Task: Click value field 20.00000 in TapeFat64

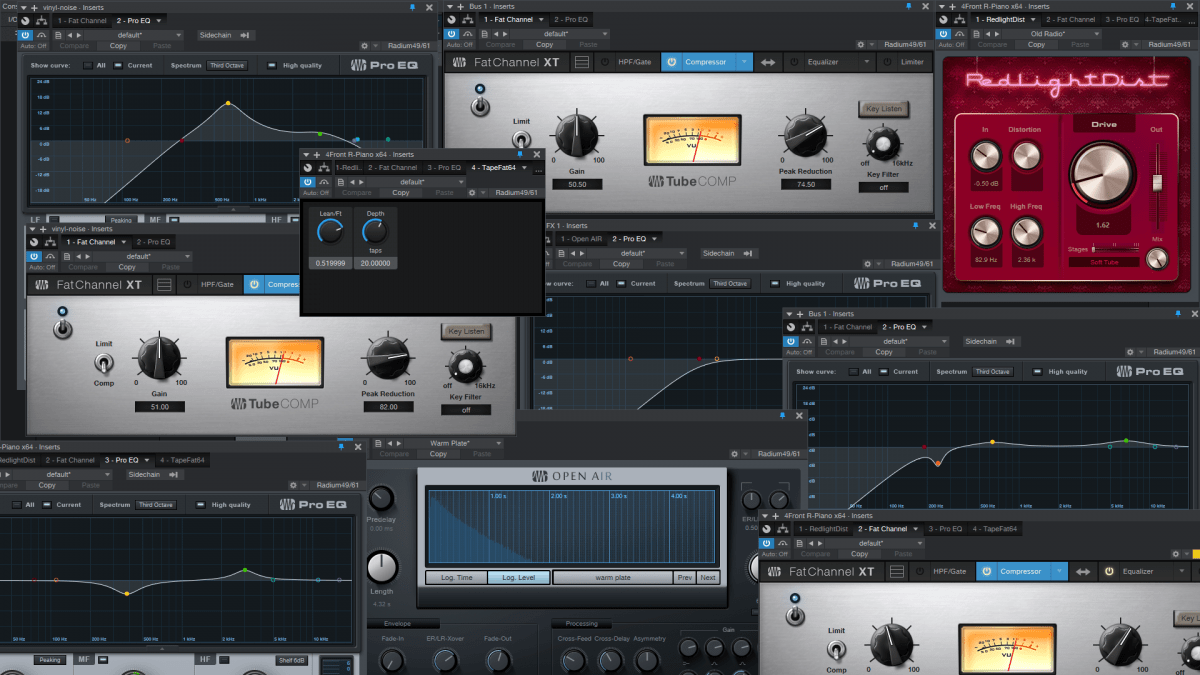Action: [375, 263]
